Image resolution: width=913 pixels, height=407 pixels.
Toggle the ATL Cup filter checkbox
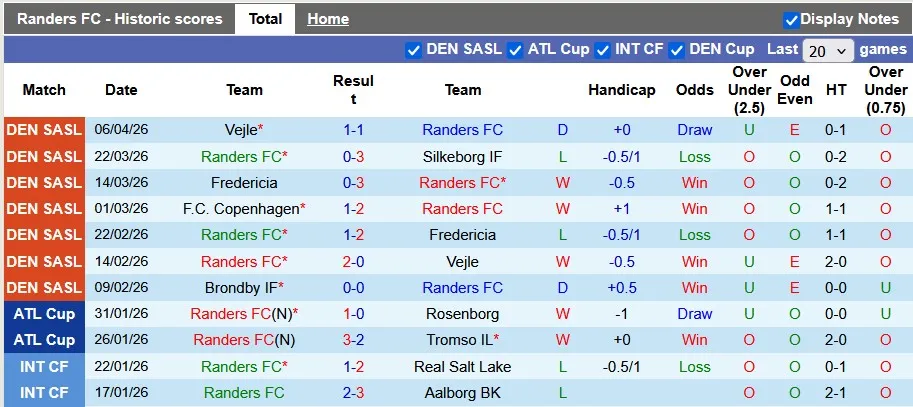pyautogui.click(x=516, y=50)
